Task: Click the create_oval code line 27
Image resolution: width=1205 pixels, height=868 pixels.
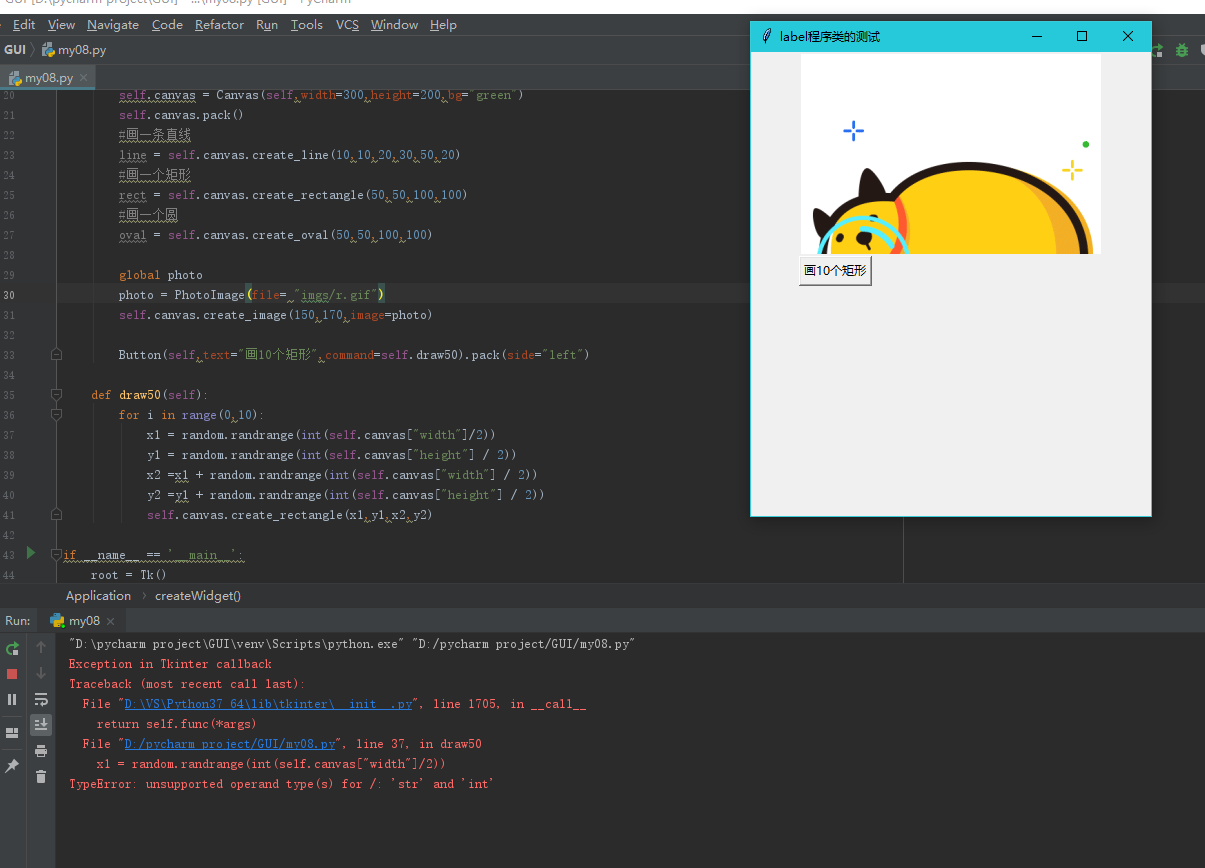Action: coord(275,235)
